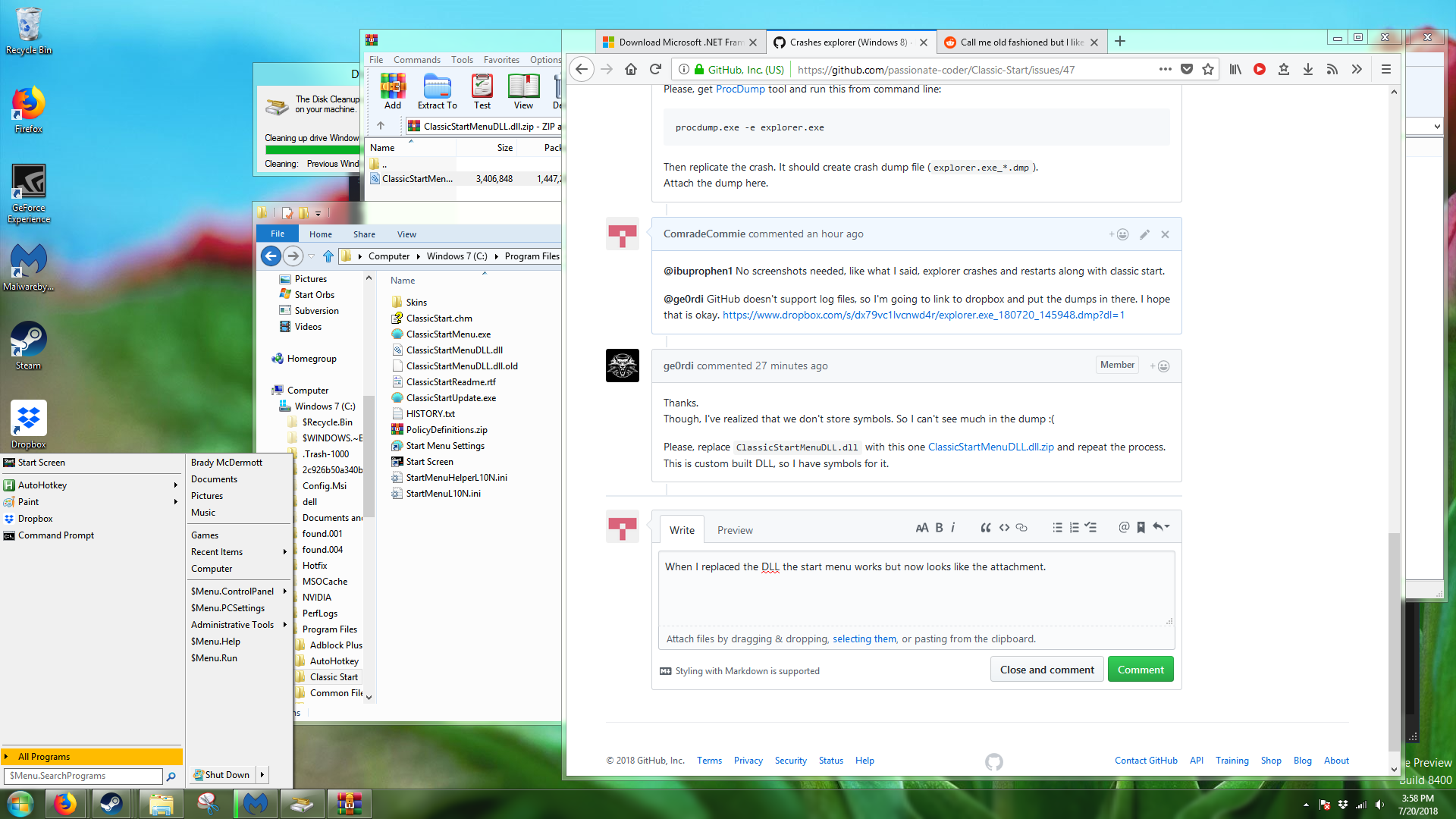Open the Firefox Library icon
Viewport: 1456px width, 819px height.
(1235, 69)
